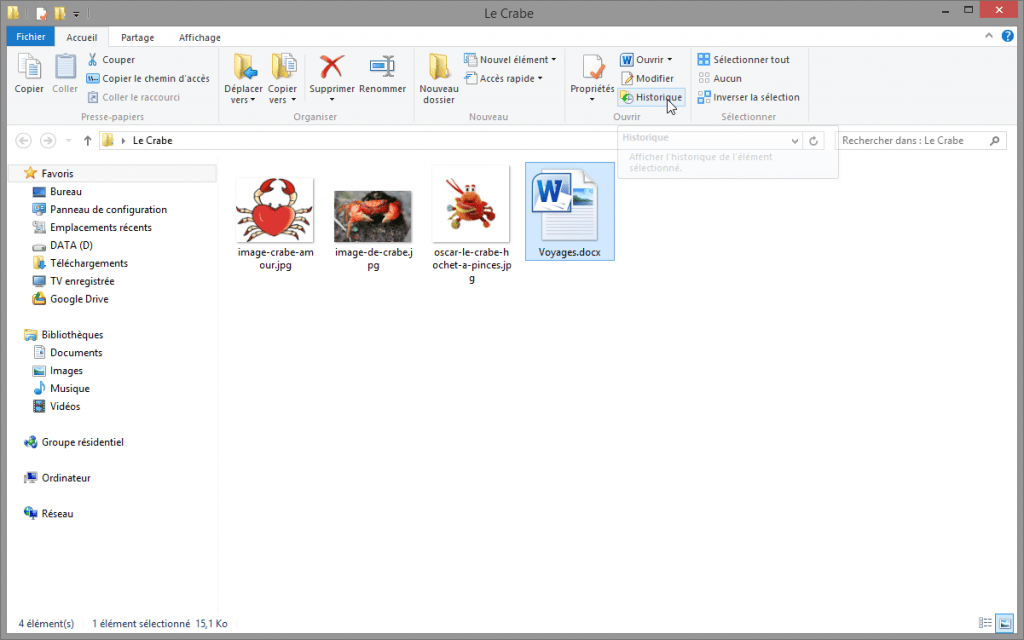This screenshot has height=640, width=1024.
Task: Click the Propriétés icon
Action: coord(592,68)
